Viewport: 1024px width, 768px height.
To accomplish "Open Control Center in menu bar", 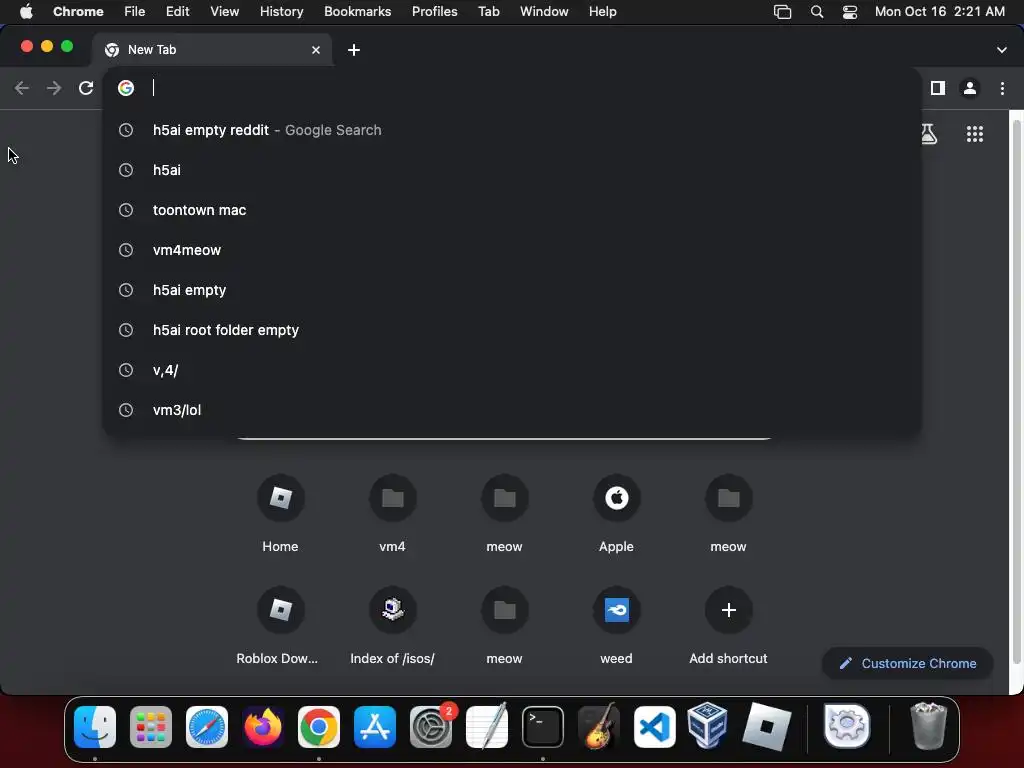I will pyautogui.click(x=850, y=12).
